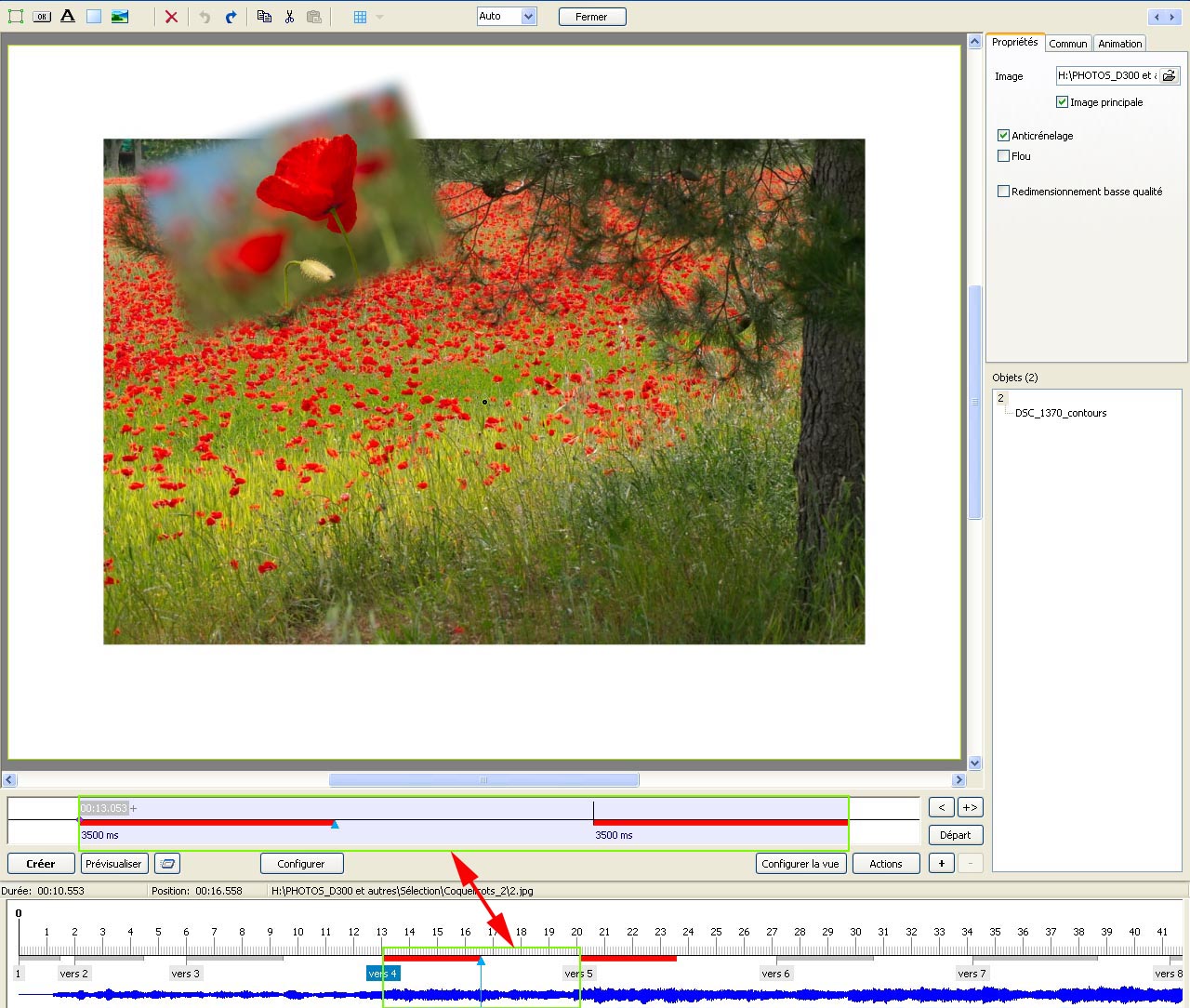Select the vers 5 slide marker
This screenshot has height=1008, width=1190.
(x=578, y=974)
